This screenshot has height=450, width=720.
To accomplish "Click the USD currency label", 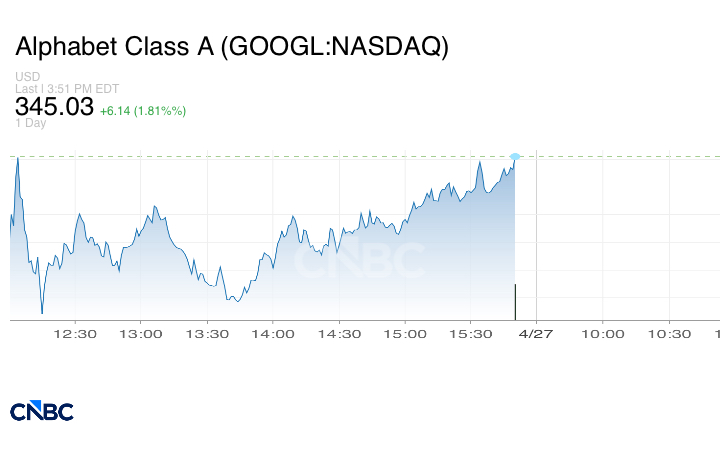I will click(27, 76).
